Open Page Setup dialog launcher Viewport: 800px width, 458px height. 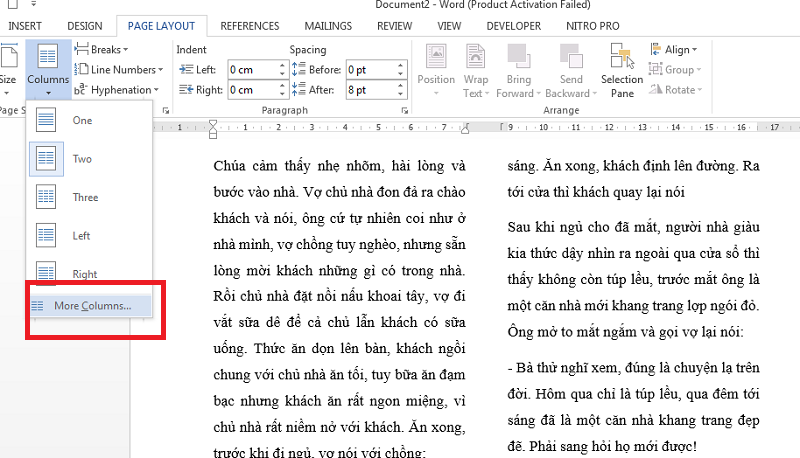(x=166, y=110)
